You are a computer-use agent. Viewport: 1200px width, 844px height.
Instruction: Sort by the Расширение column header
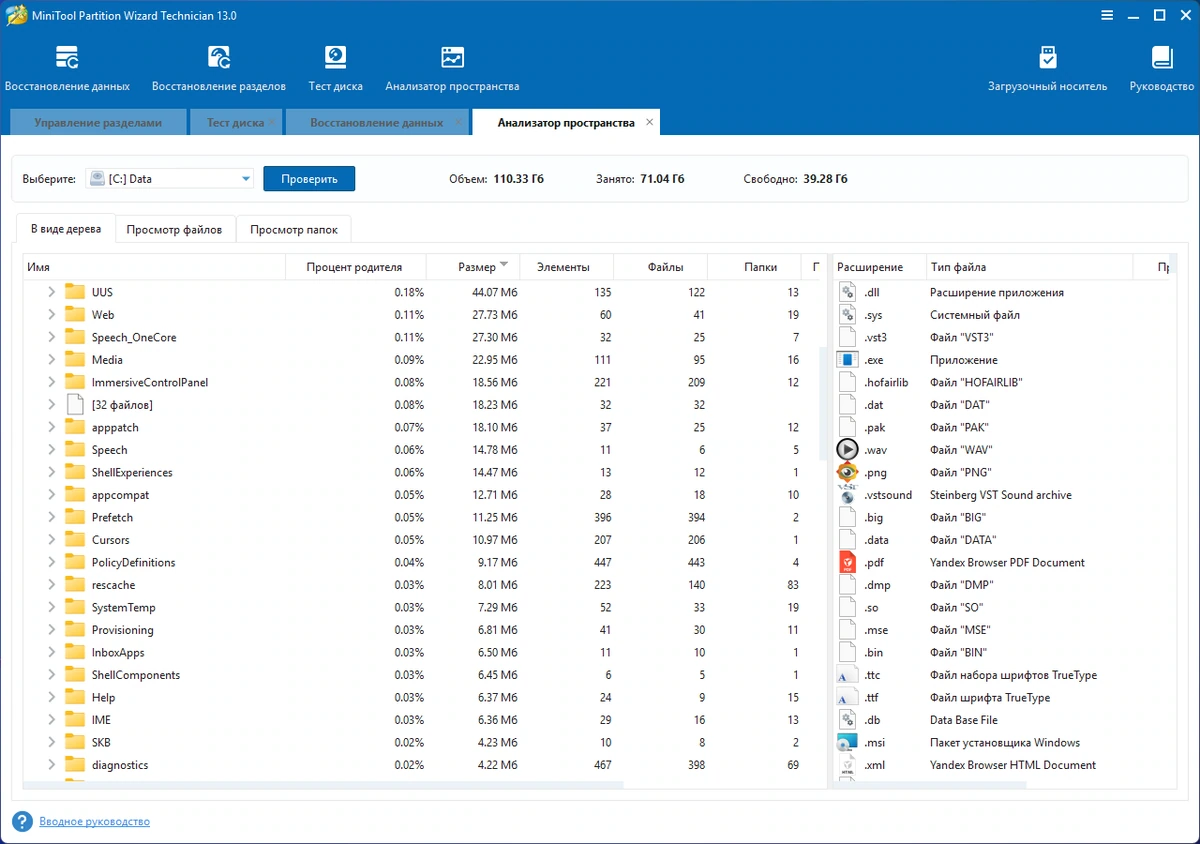[x=879, y=267]
